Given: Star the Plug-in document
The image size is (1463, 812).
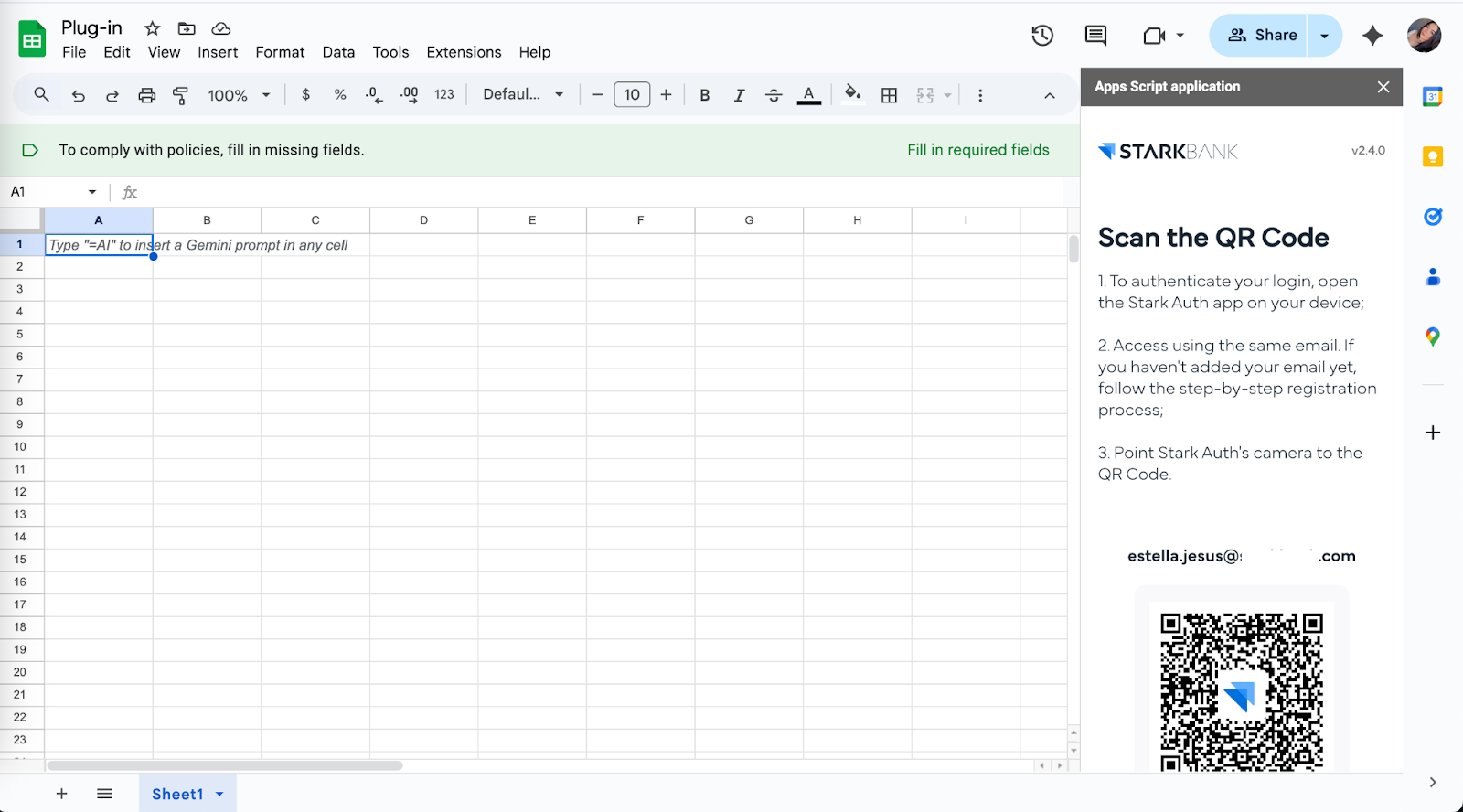Looking at the screenshot, I should [x=153, y=28].
